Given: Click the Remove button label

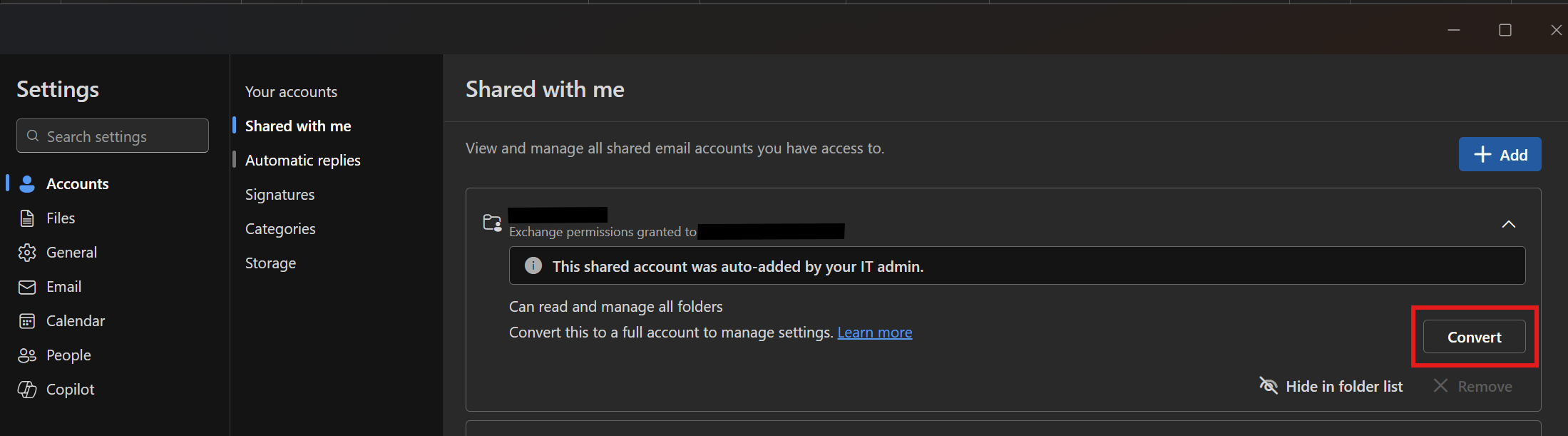Looking at the screenshot, I should (x=1485, y=386).
